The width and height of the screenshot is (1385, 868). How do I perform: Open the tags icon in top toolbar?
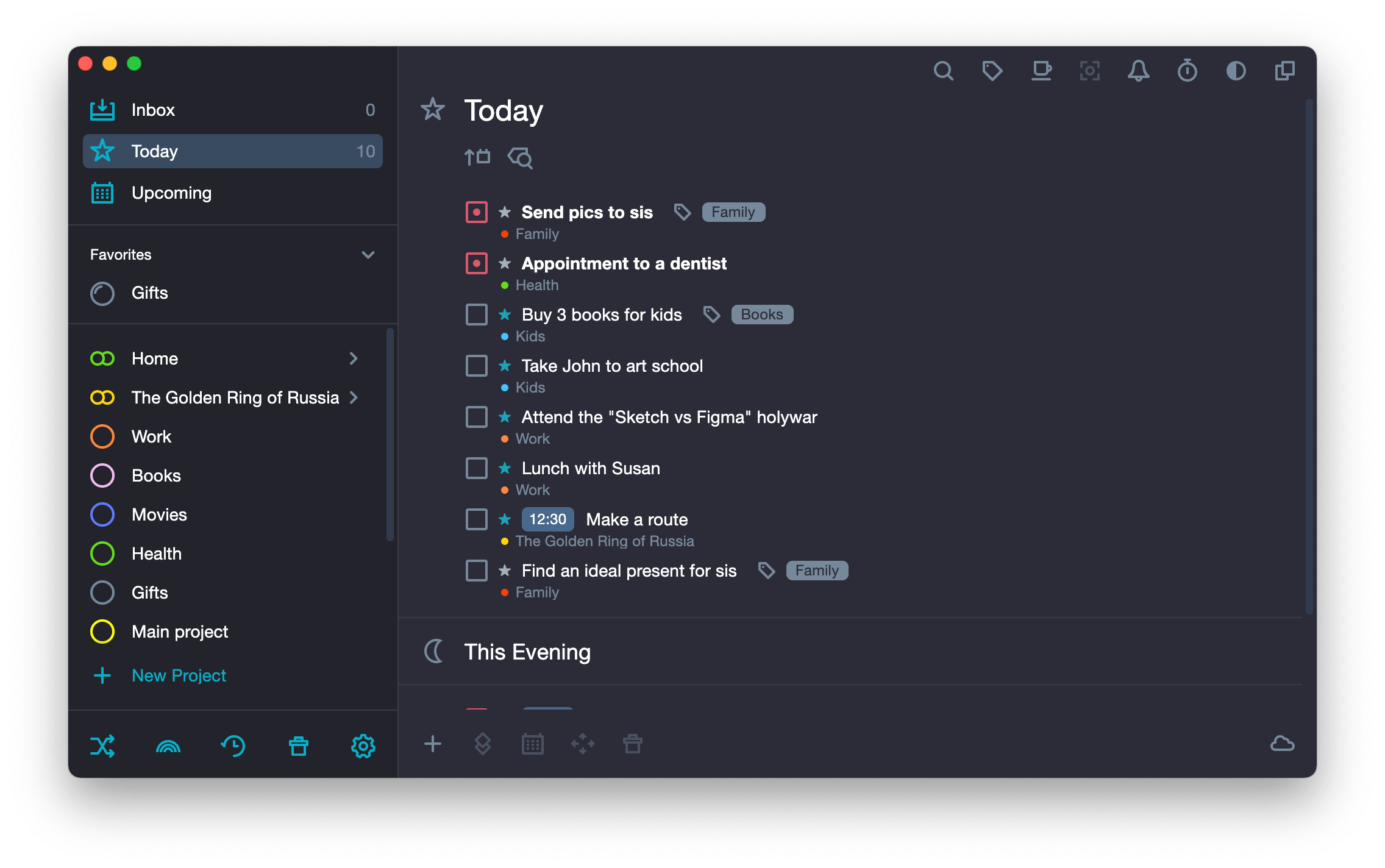[x=992, y=71]
